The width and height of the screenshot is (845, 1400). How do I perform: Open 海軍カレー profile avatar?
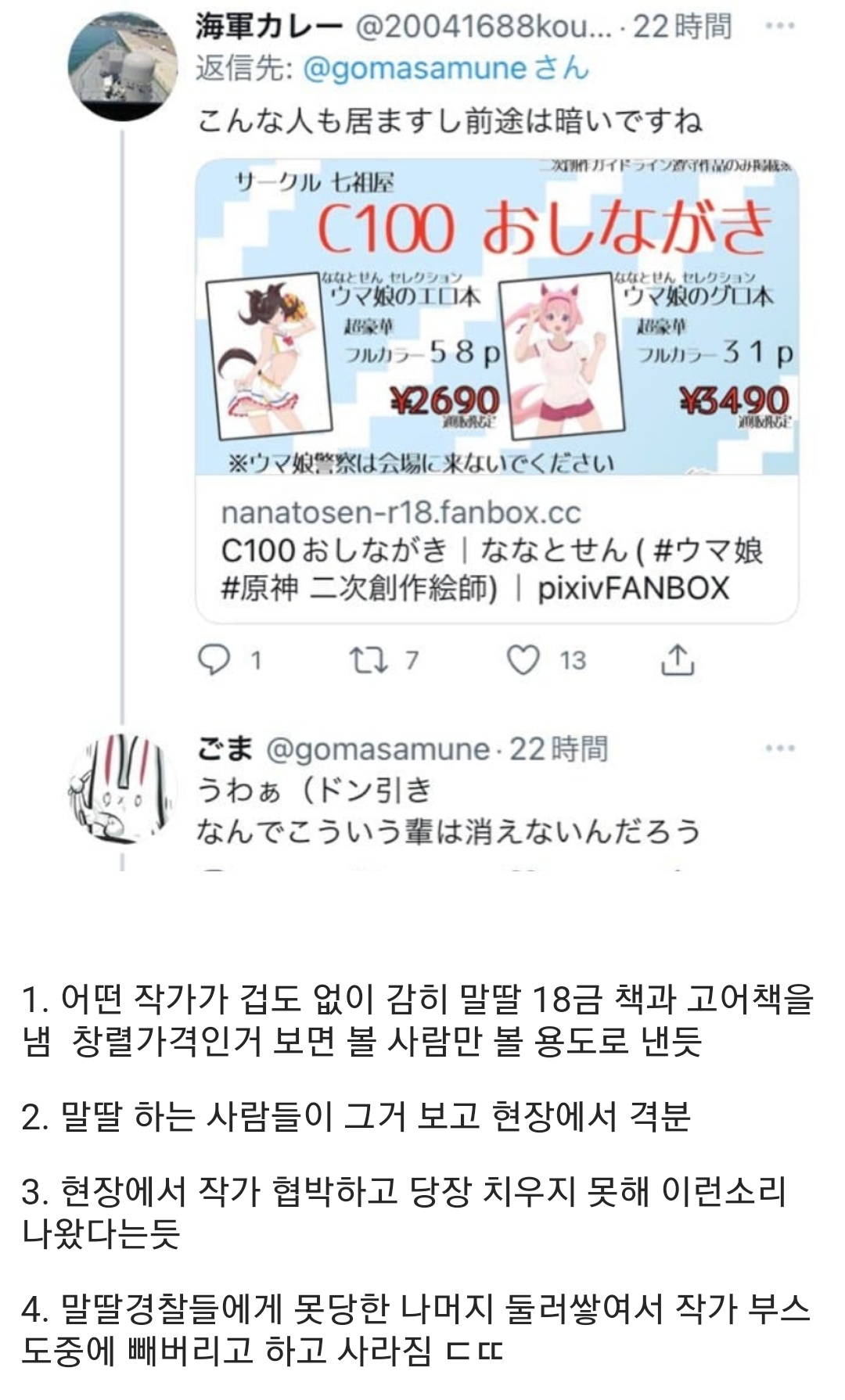[x=122, y=66]
